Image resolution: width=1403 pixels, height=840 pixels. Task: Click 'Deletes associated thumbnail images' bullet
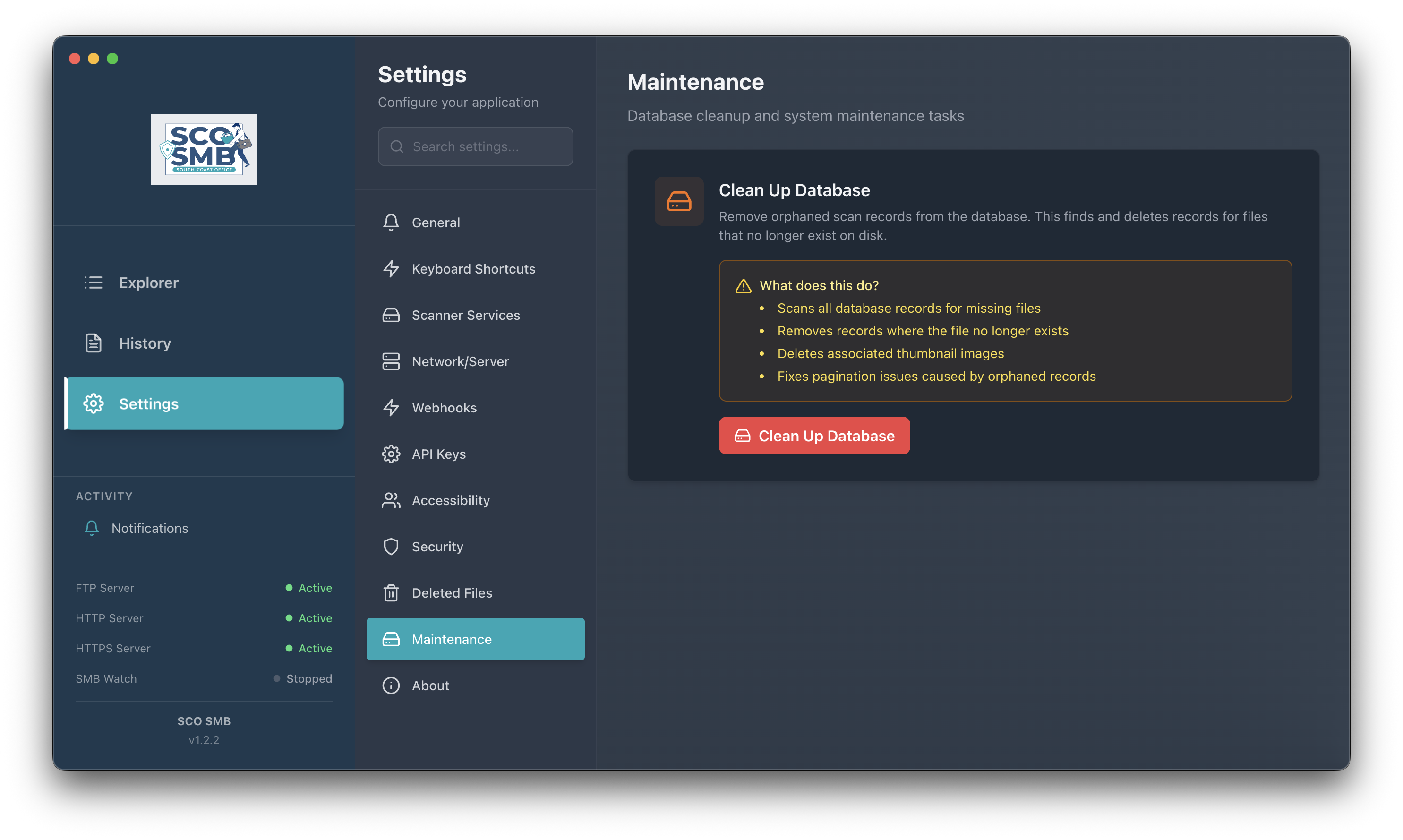click(891, 354)
